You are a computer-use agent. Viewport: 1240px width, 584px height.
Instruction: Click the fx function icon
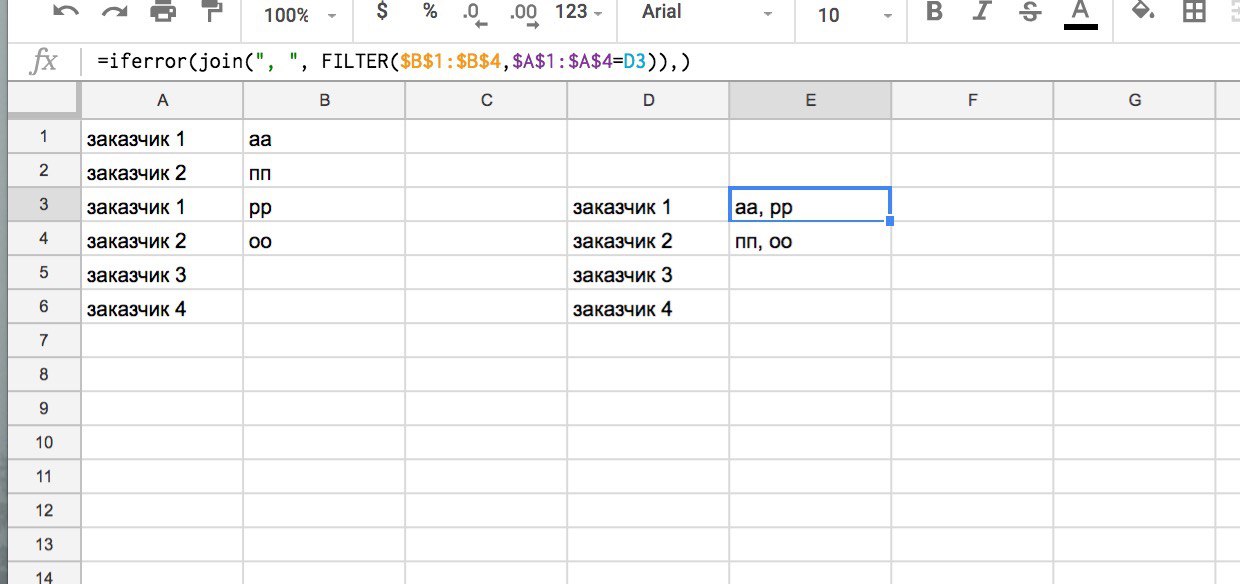click(x=45, y=62)
